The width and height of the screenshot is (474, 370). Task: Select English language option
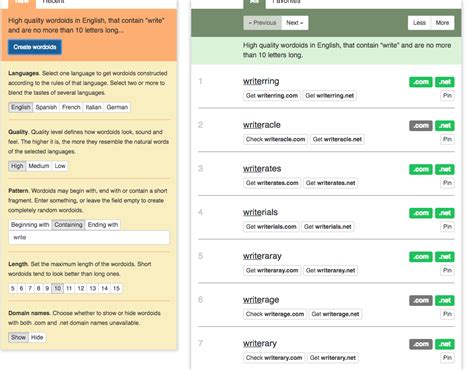click(x=21, y=107)
